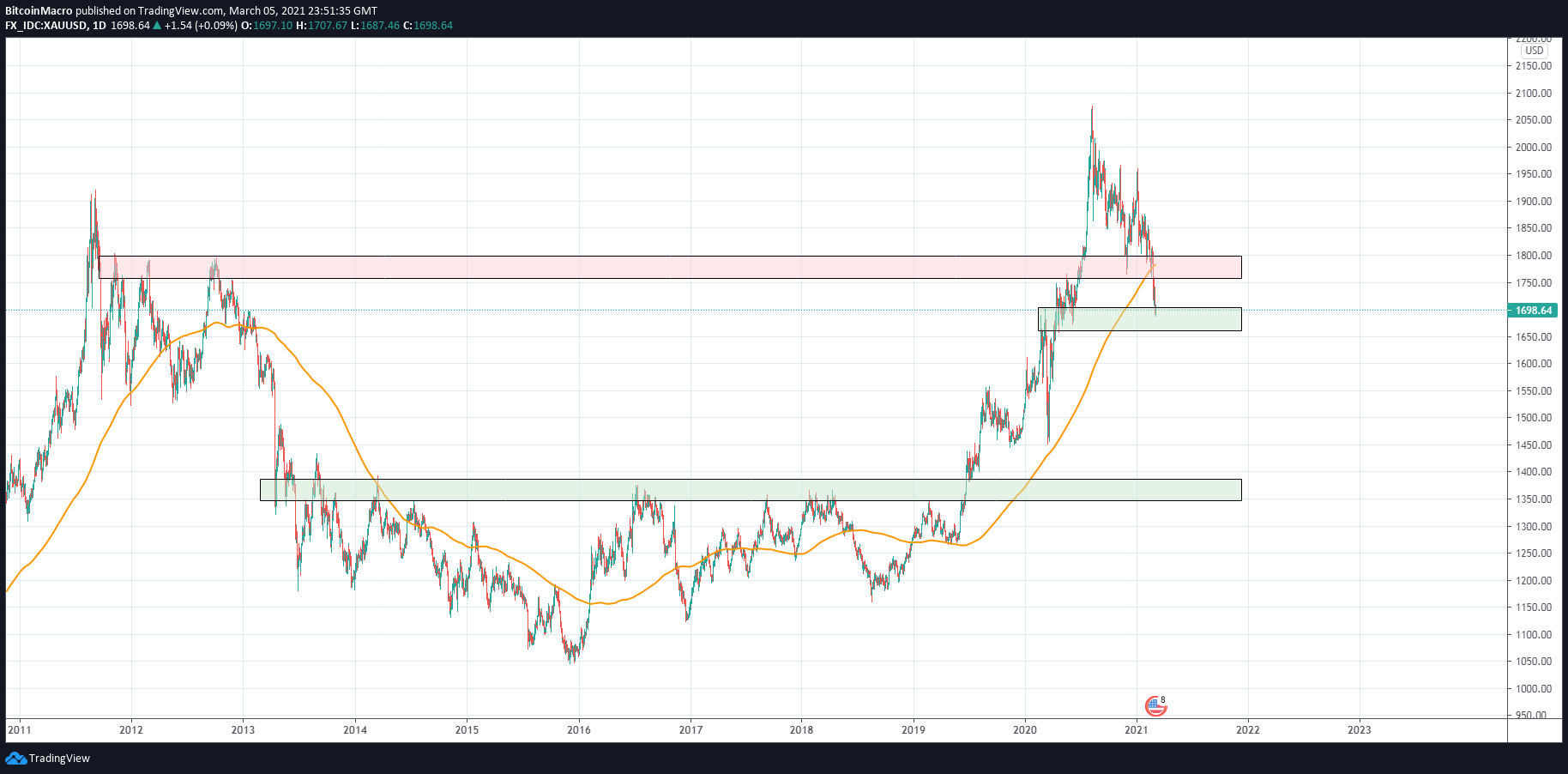Click the FX_IDC:XAUUSD symbol name
This screenshot has width=1568, height=774.
46,26
